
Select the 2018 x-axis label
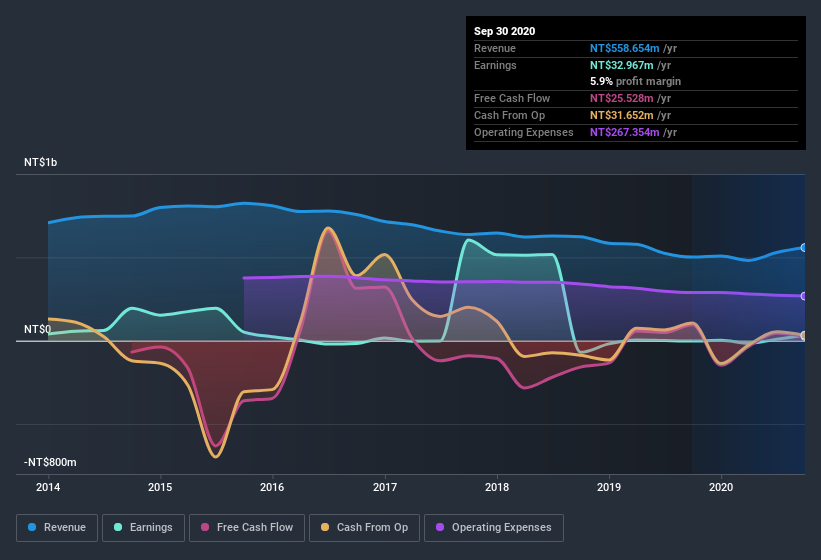click(x=497, y=487)
